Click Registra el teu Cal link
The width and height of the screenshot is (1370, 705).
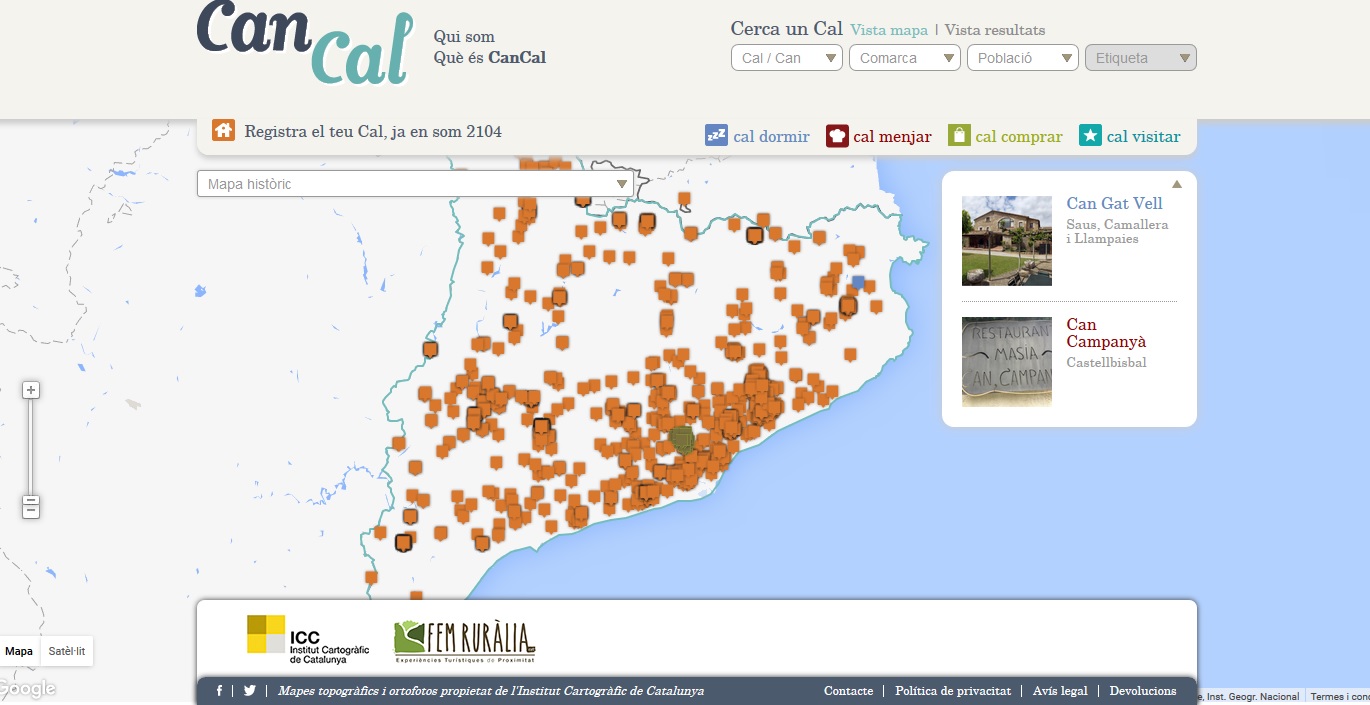(373, 131)
